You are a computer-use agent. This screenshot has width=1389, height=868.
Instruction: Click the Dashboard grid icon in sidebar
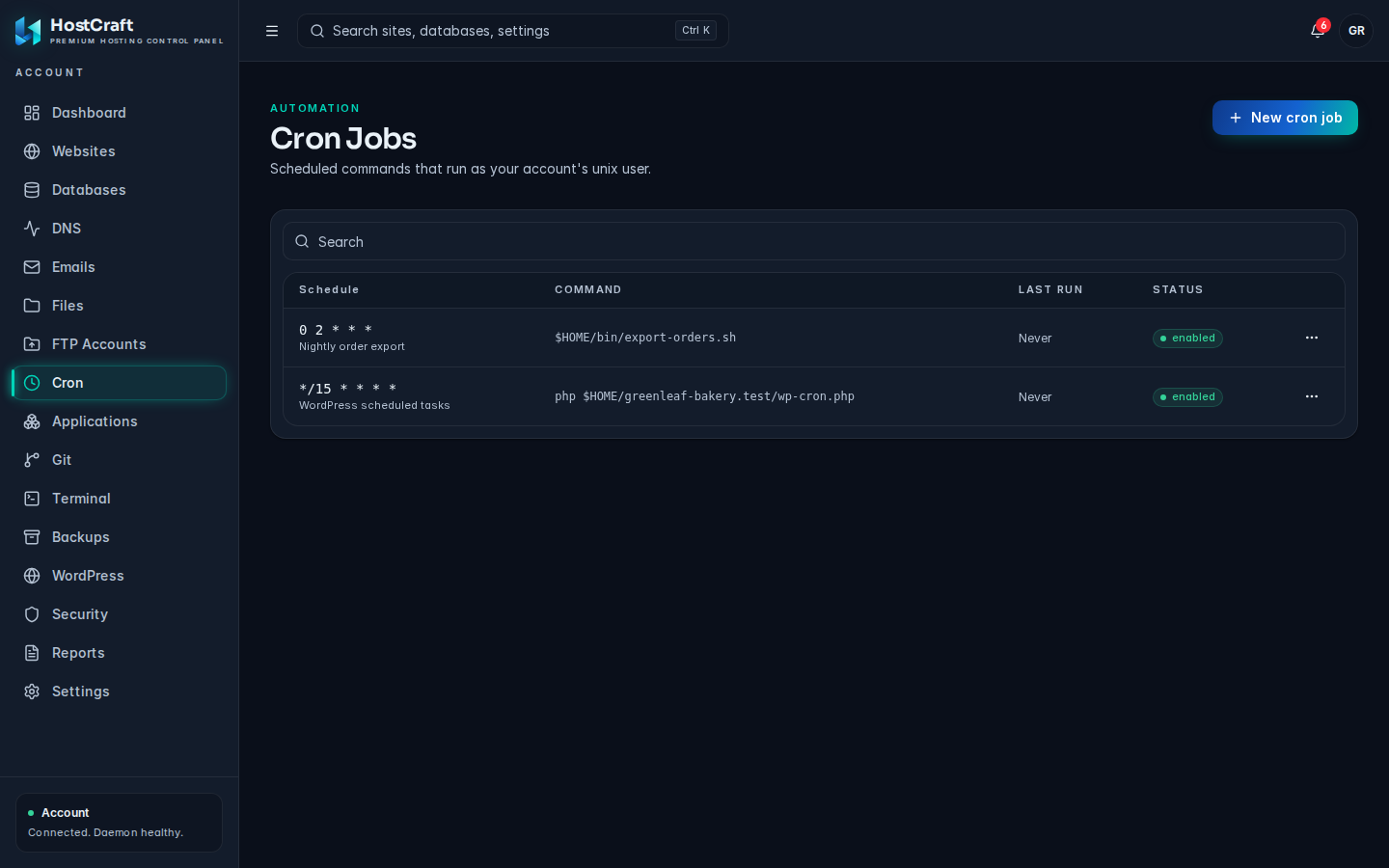(x=32, y=113)
